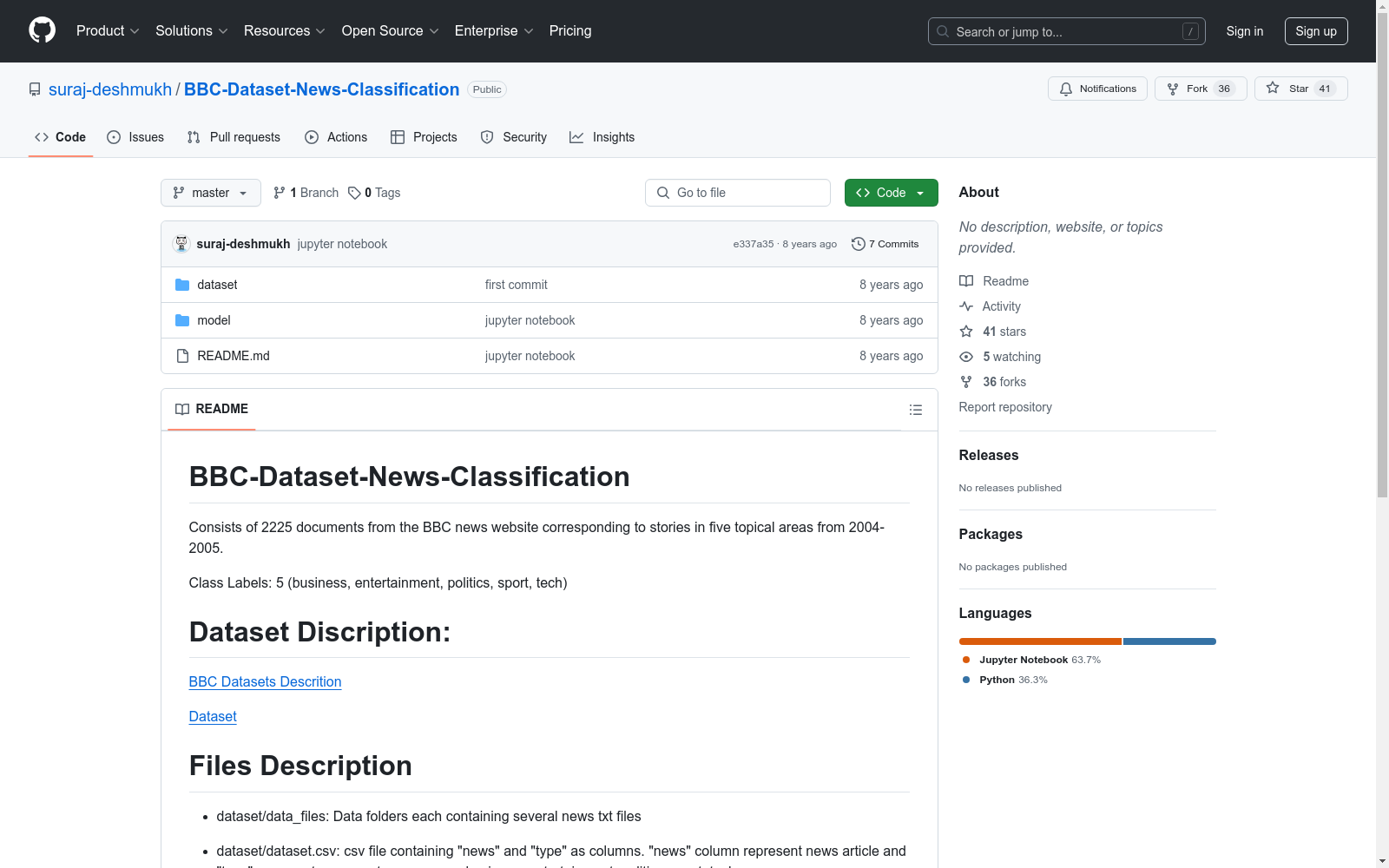Click the 'Go to file' search field
Image resolution: width=1389 pixels, height=868 pixels.
738,193
